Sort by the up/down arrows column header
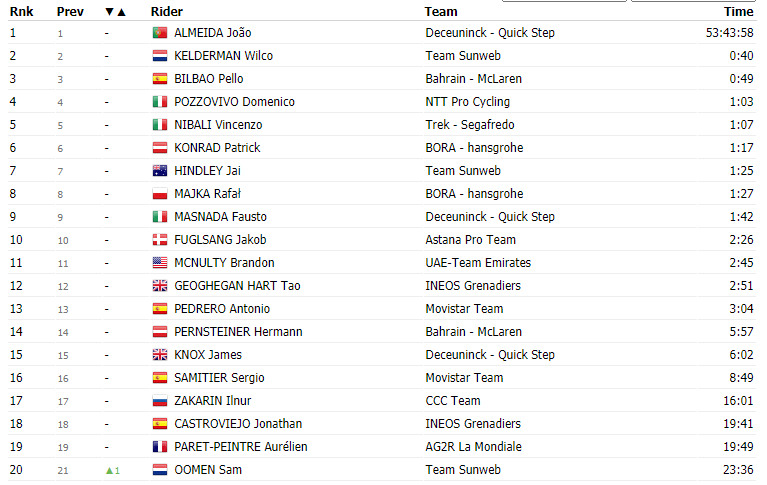Viewport: 767px width, 485px height. (116, 12)
